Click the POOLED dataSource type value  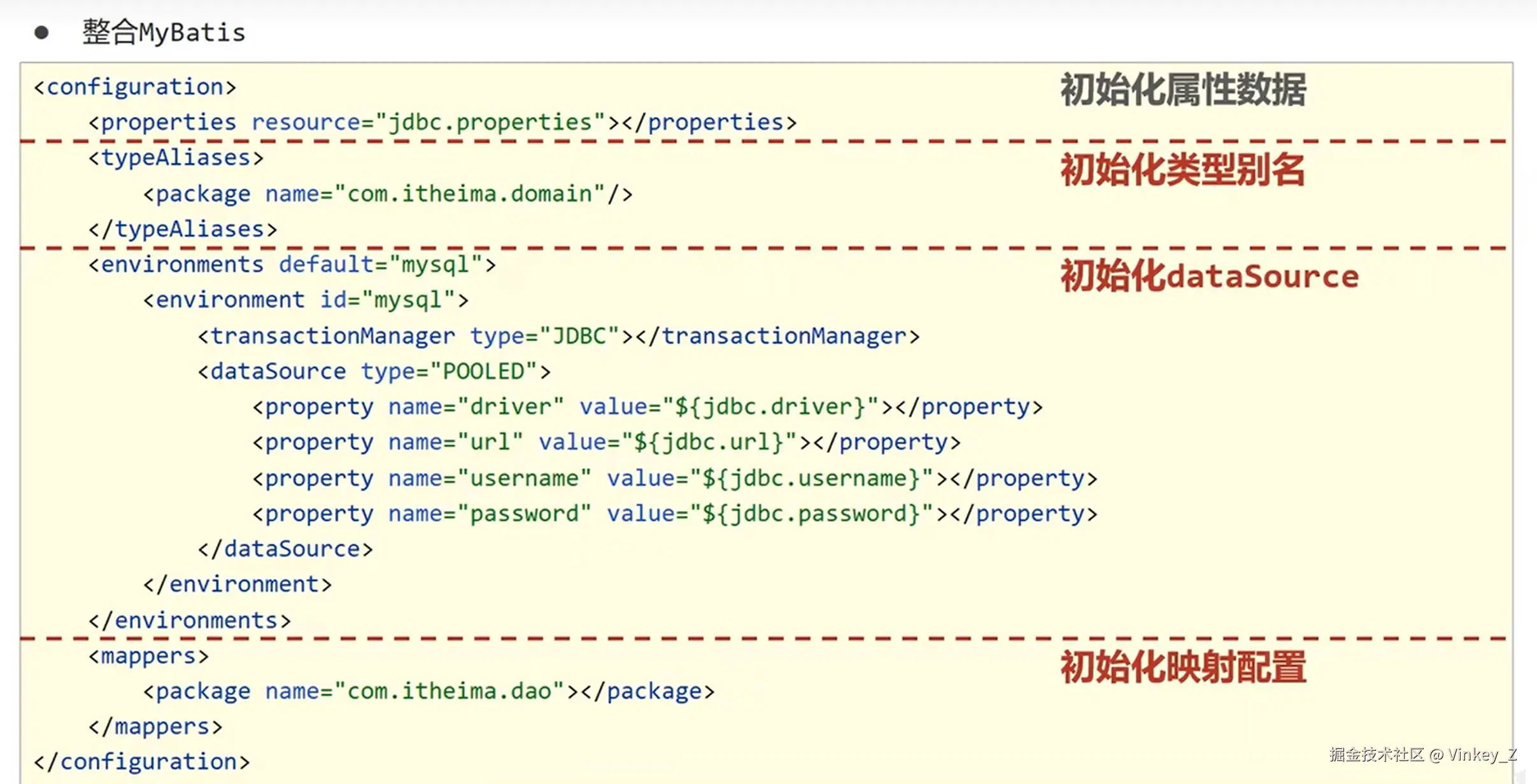(x=483, y=372)
